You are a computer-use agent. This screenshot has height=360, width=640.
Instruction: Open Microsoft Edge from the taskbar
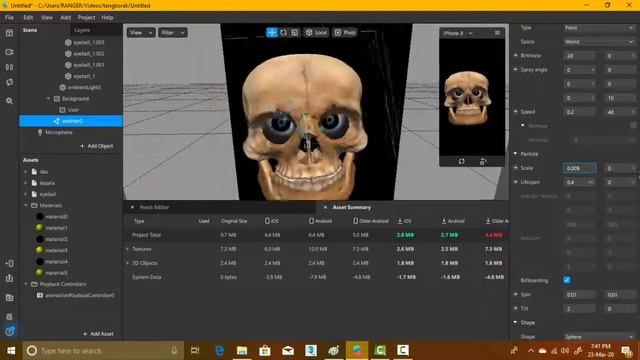[219, 351]
